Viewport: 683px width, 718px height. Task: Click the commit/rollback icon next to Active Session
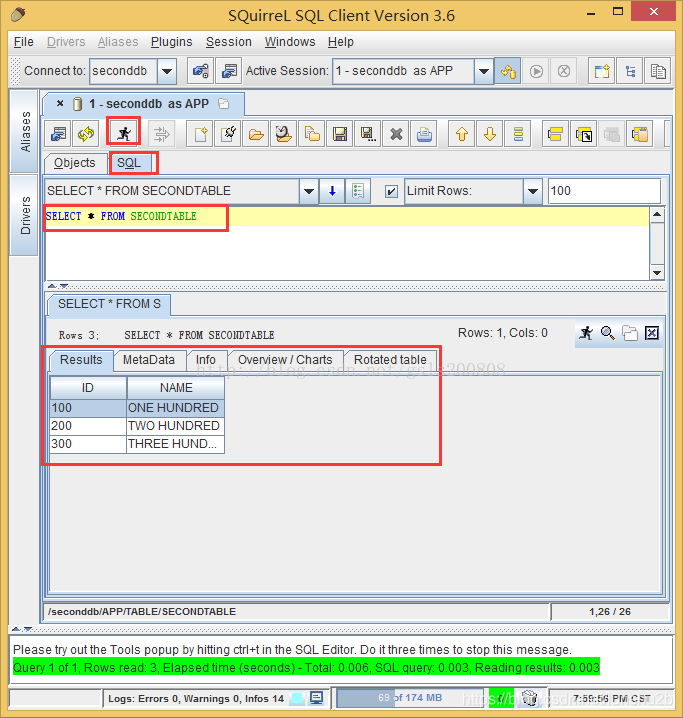point(508,71)
